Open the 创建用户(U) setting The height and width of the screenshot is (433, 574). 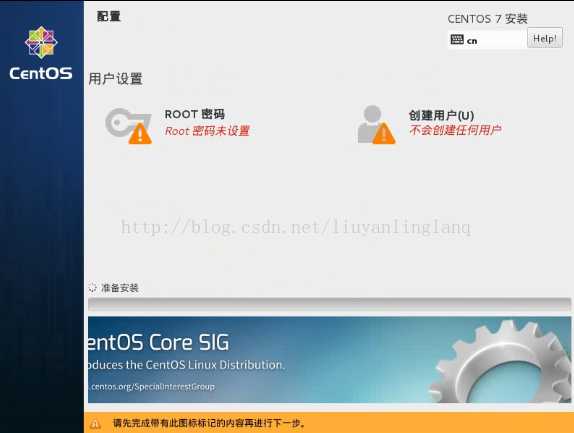441,115
